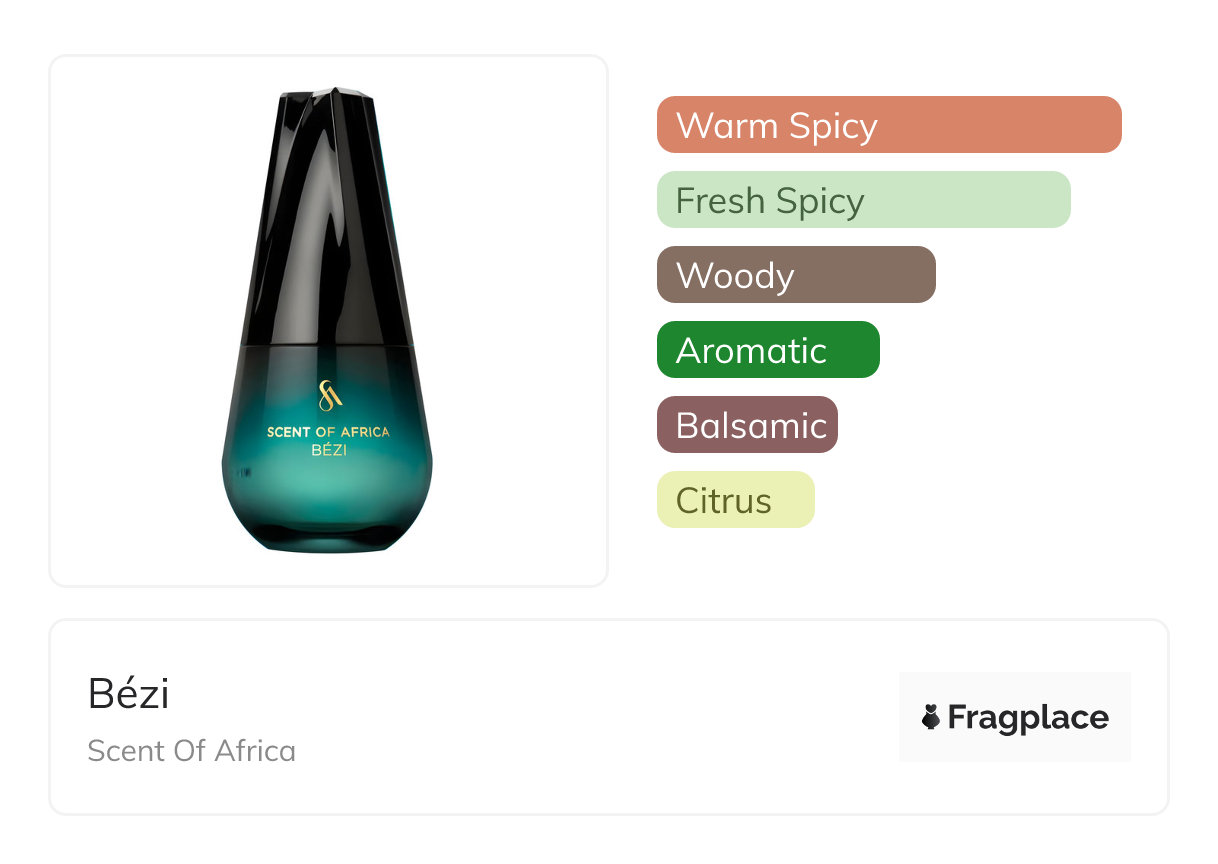Select the Warm Spicy accord bar
This screenshot has height=864, width=1218.
[888, 125]
